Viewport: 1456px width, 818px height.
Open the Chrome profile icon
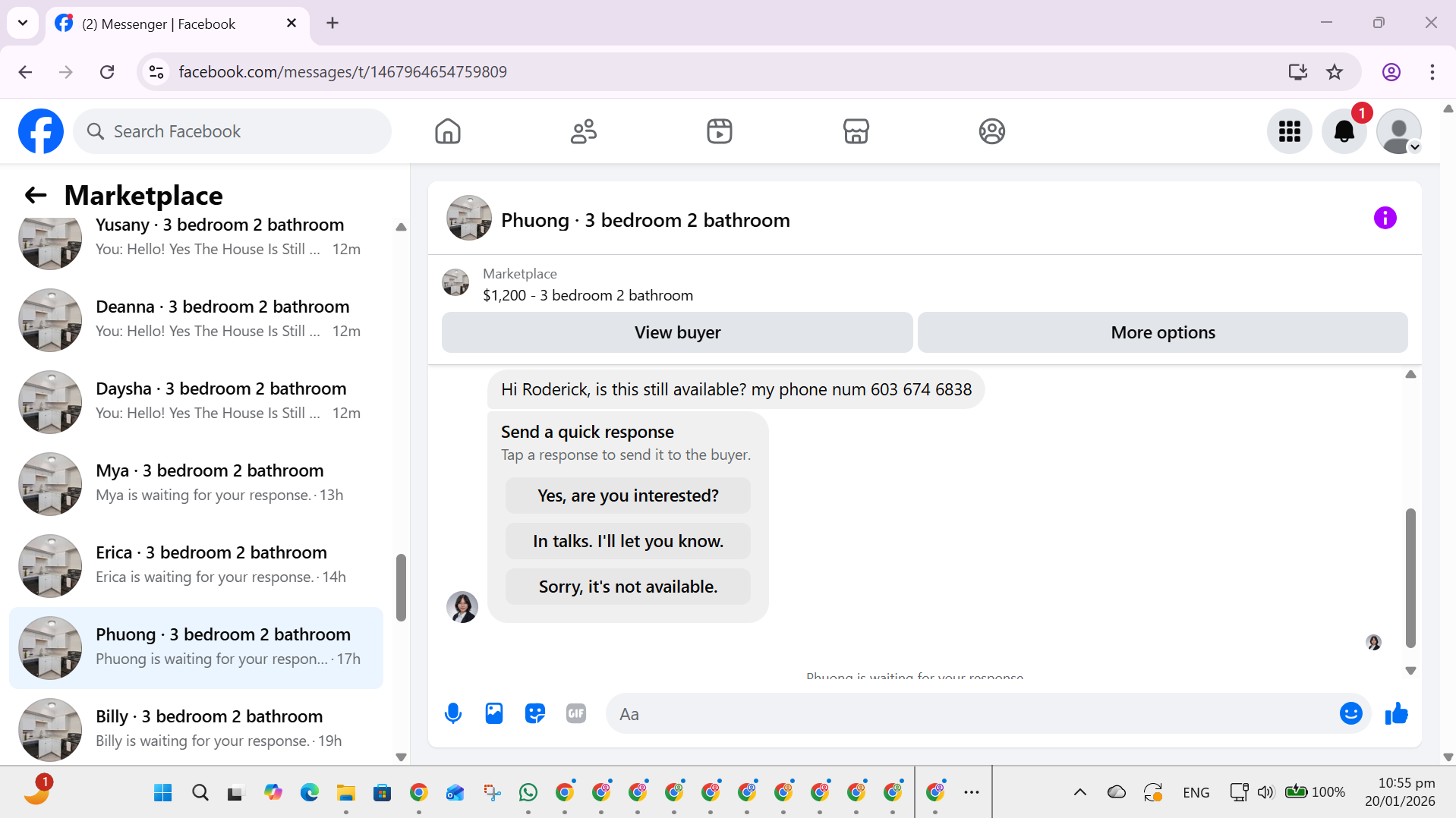(1391, 72)
